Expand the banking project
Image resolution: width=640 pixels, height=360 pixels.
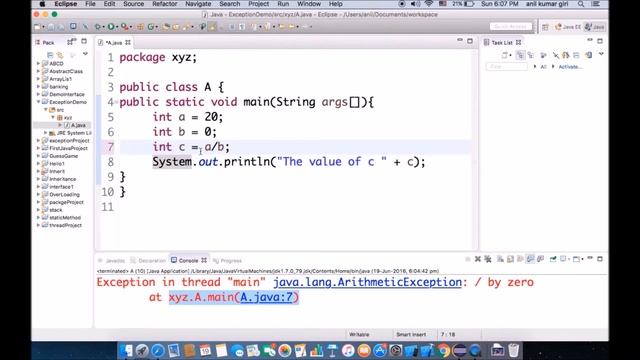coord(39,87)
